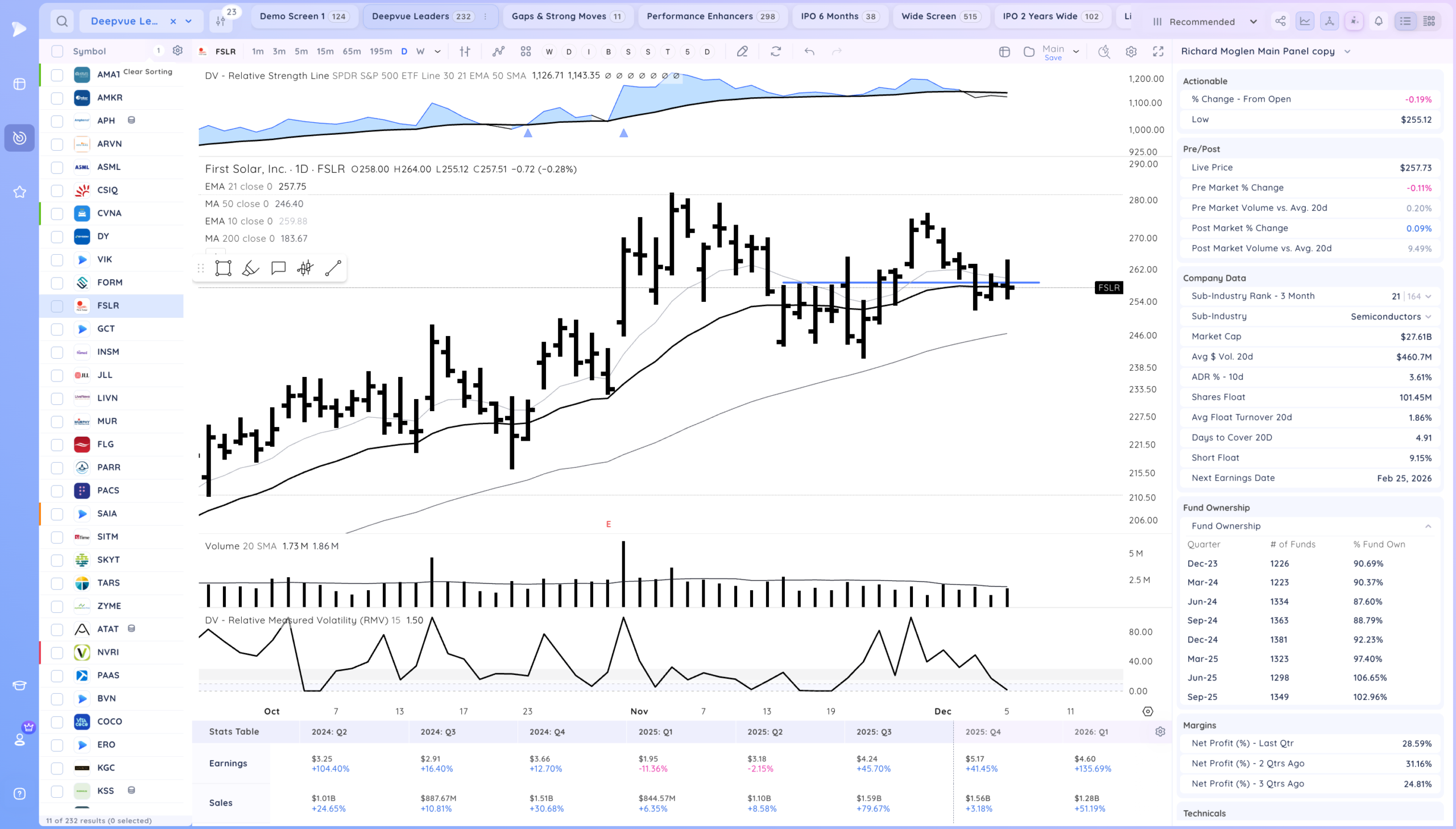
Task: Select the rectangle drawing tool
Action: 223,268
